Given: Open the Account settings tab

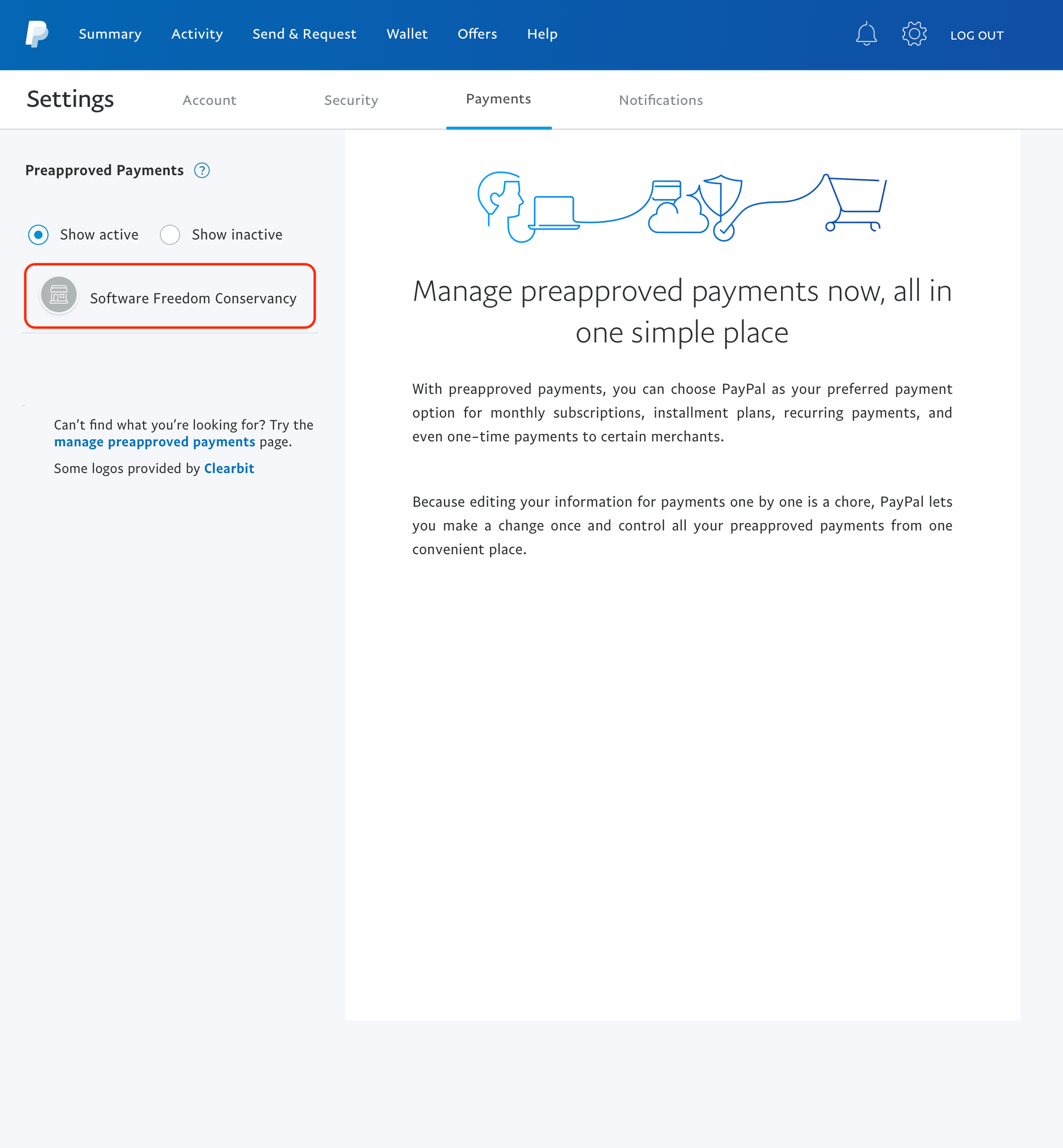Looking at the screenshot, I should click(209, 99).
